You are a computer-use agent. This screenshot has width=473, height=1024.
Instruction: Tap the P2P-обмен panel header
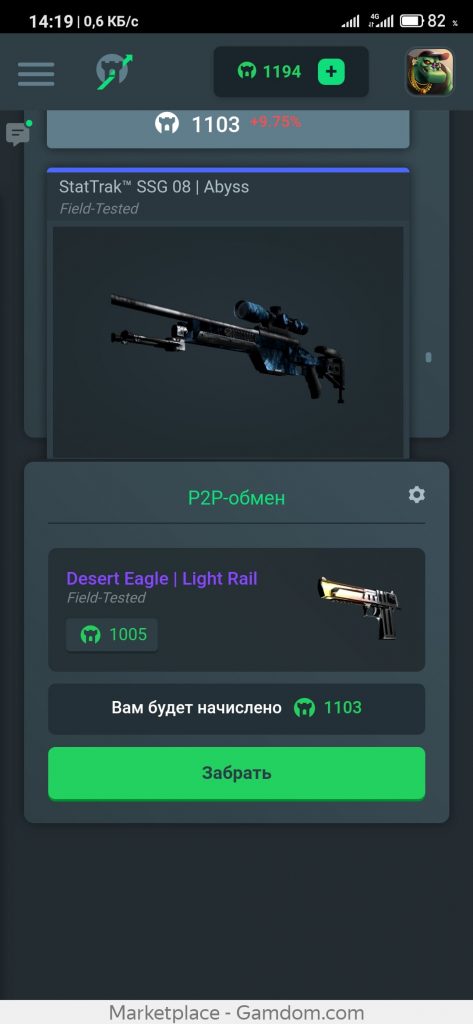[236, 498]
